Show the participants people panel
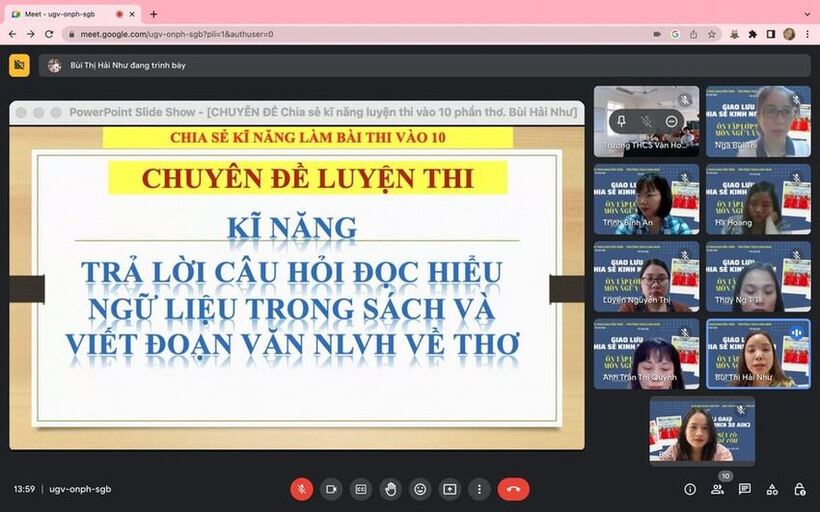Image resolution: width=820 pixels, height=512 pixels. click(x=717, y=489)
